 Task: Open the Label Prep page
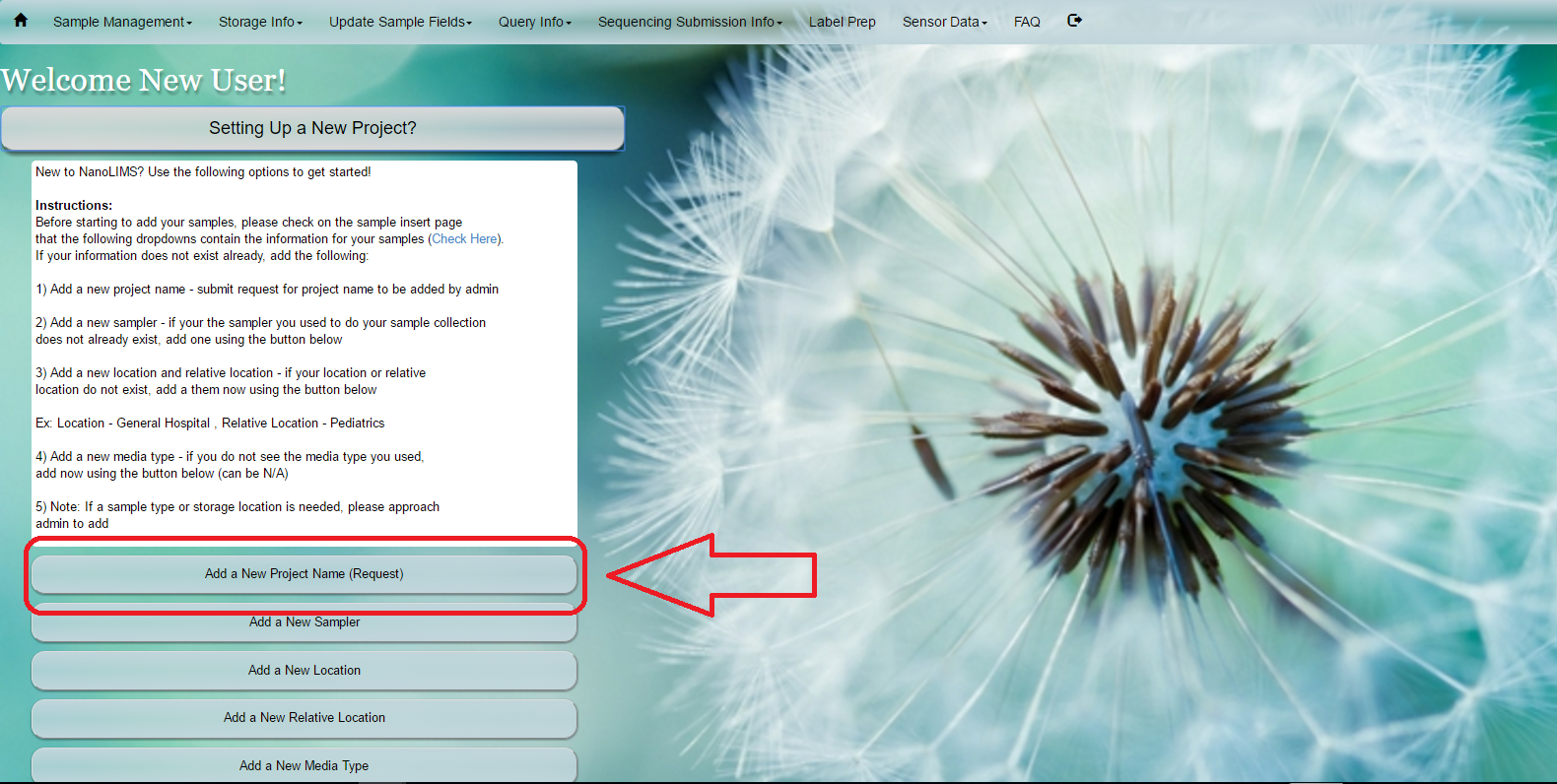[x=843, y=22]
